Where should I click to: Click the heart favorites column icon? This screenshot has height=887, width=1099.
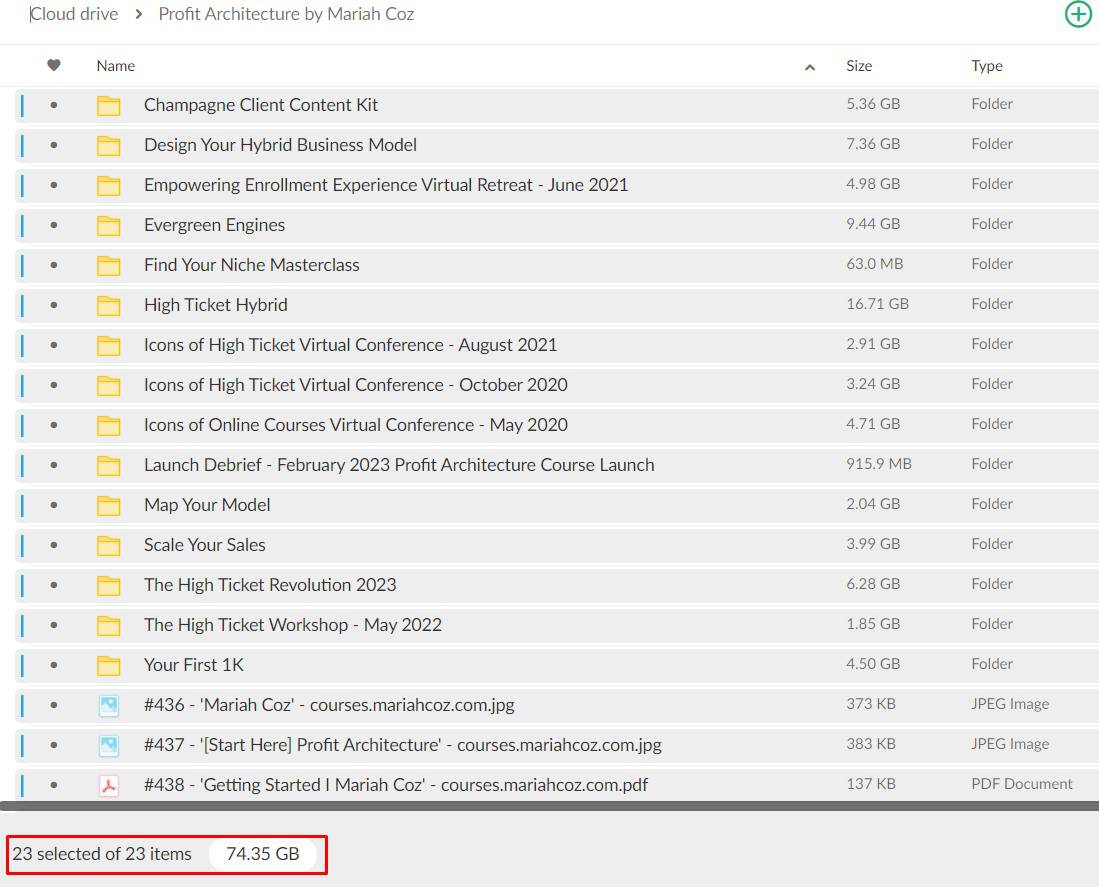click(x=54, y=66)
